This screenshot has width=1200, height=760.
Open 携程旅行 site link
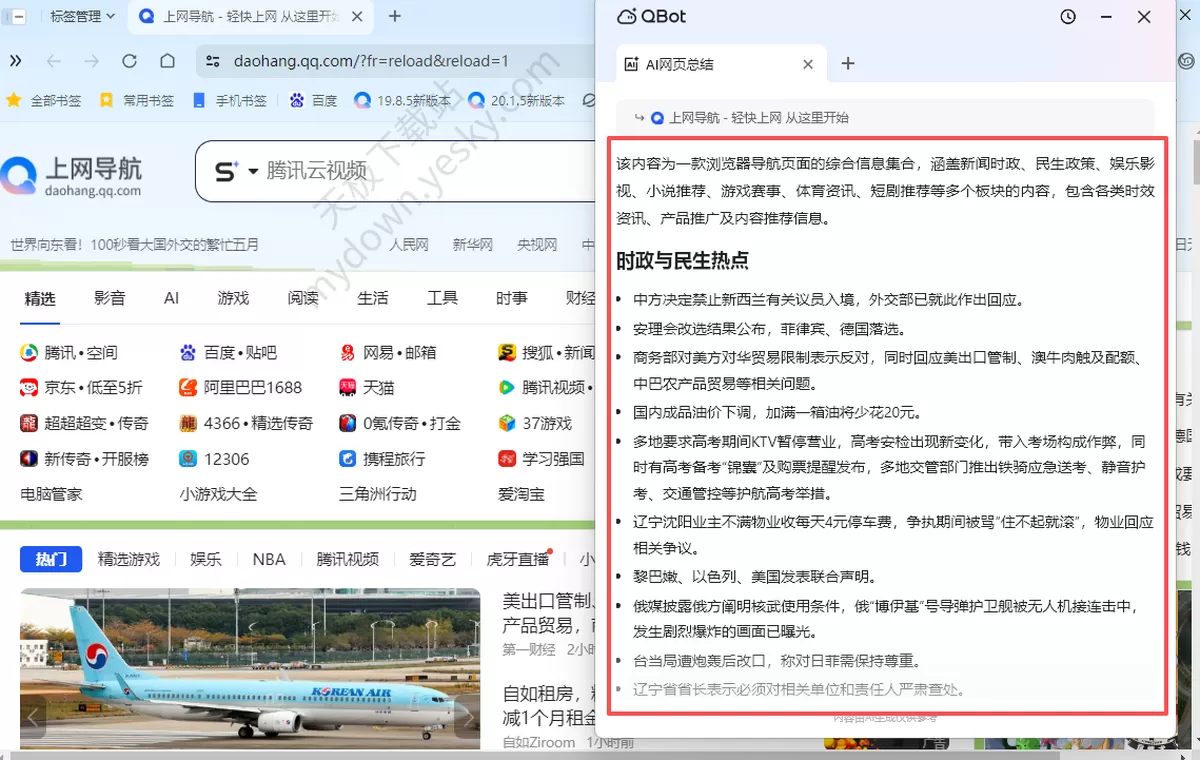point(382,459)
